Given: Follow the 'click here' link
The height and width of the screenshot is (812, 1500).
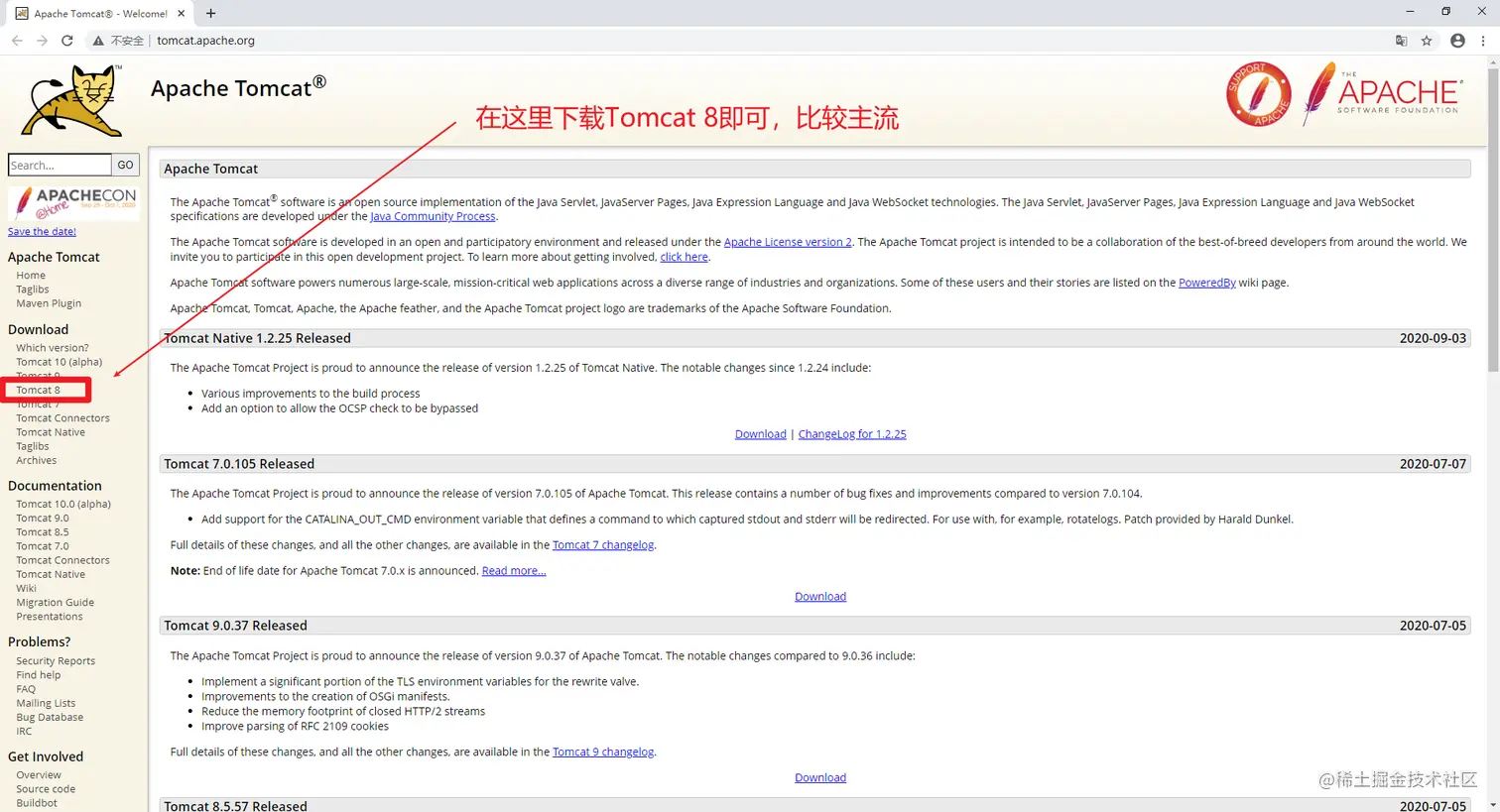Looking at the screenshot, I should click(x=685, y=257).
